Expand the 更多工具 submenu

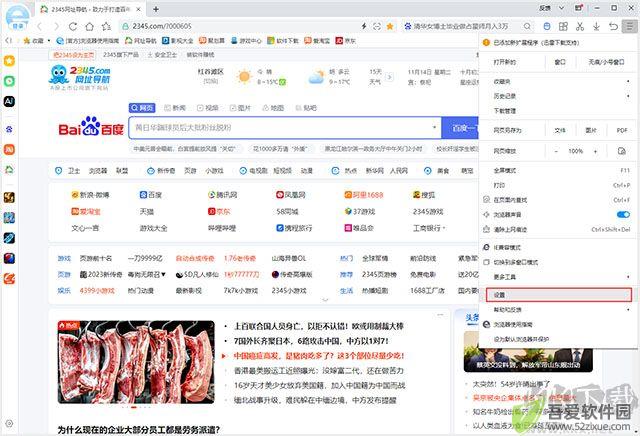coord(628,277)
